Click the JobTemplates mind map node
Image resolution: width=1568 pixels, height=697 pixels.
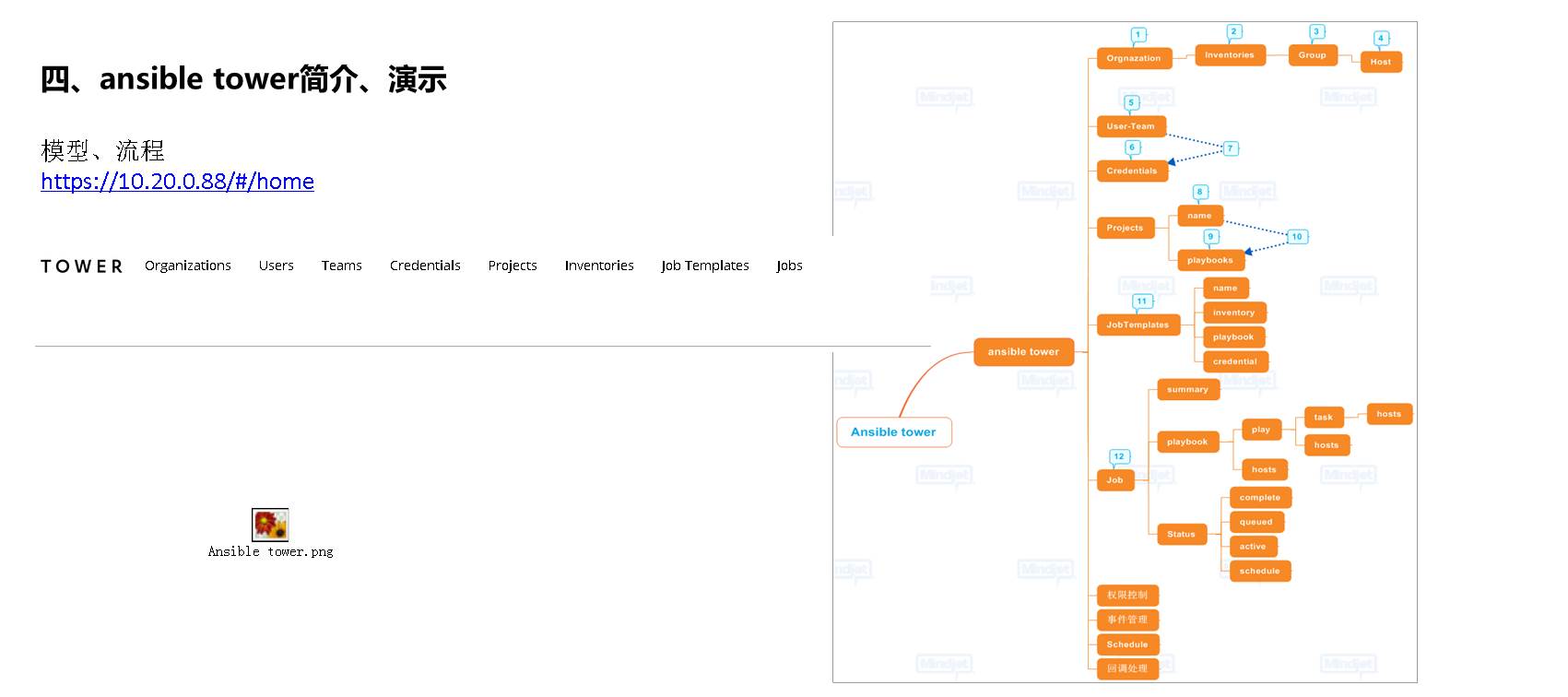point(1138,325)
